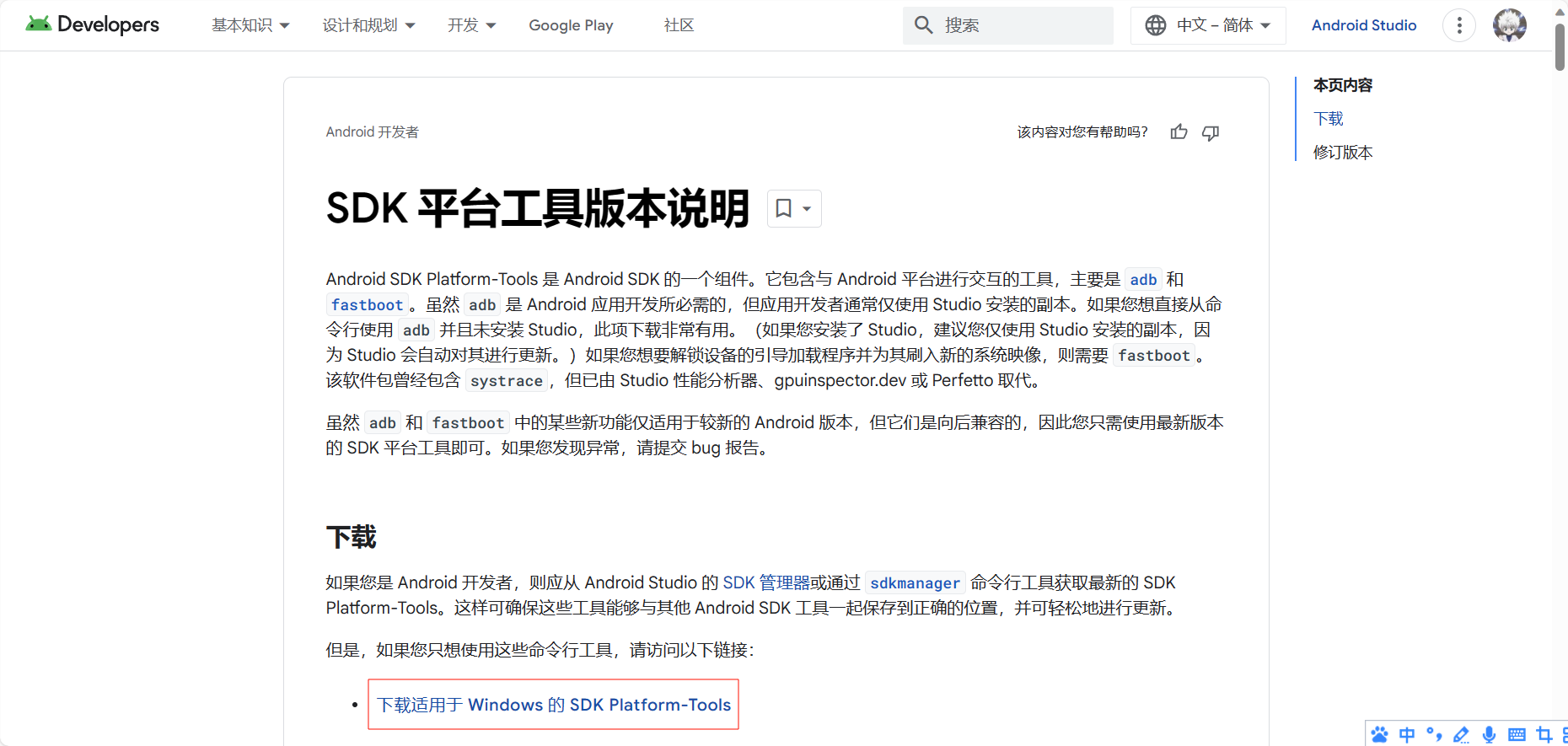The image size is (1568, 746).
Task: Click the 本页内容 sidebar heading
Action: (1343, 85)
